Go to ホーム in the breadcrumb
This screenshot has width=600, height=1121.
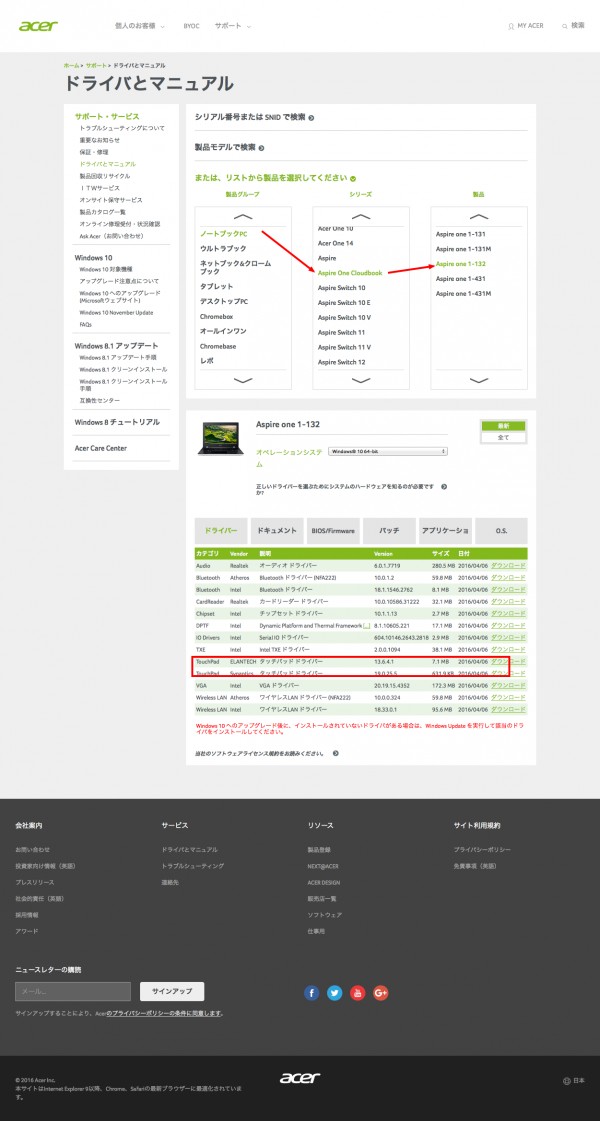point(72,65)
